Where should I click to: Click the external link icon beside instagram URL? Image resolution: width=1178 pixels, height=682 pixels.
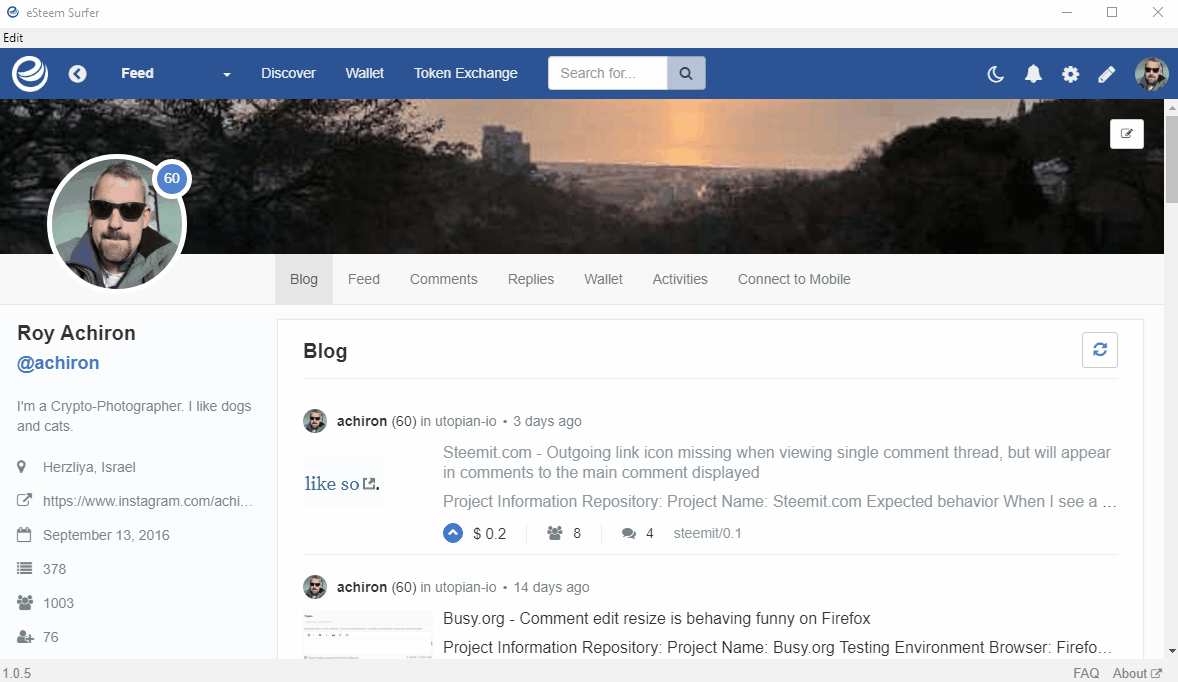[x=24, y=500]
